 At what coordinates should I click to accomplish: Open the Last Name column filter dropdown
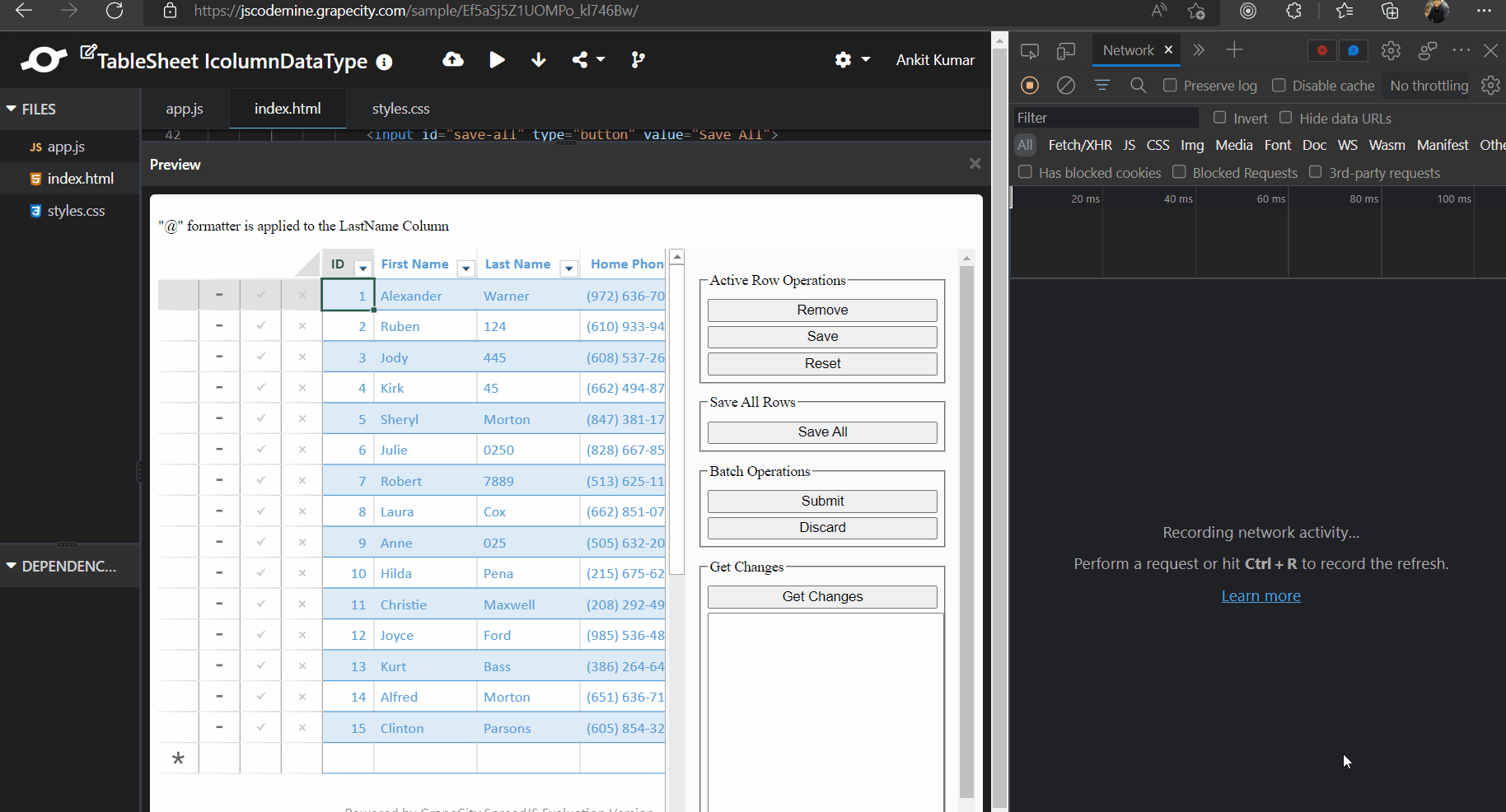click(x=568, y=268)
